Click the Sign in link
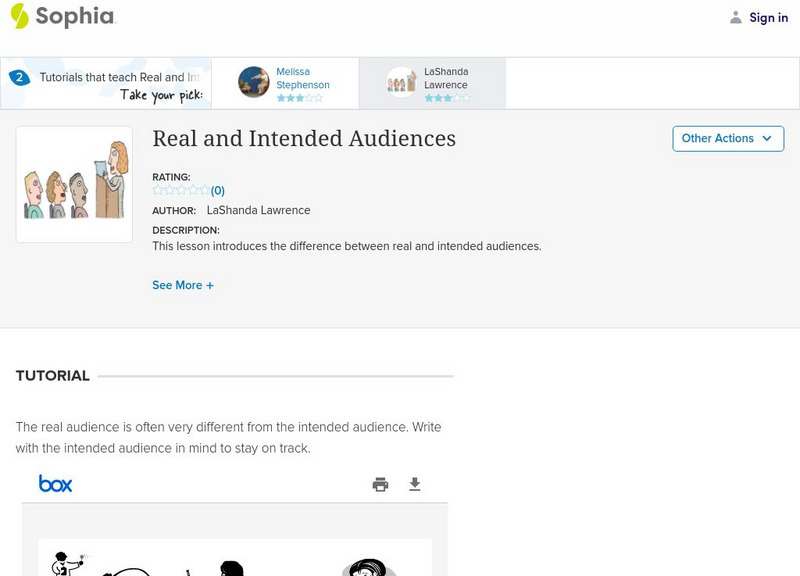800x576 pixels. 768,17
